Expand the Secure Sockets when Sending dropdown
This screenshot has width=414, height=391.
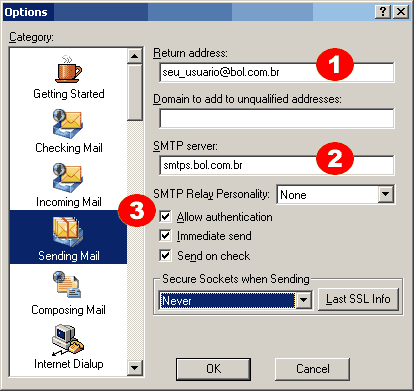pyautogui.click(x=303, y=300)
